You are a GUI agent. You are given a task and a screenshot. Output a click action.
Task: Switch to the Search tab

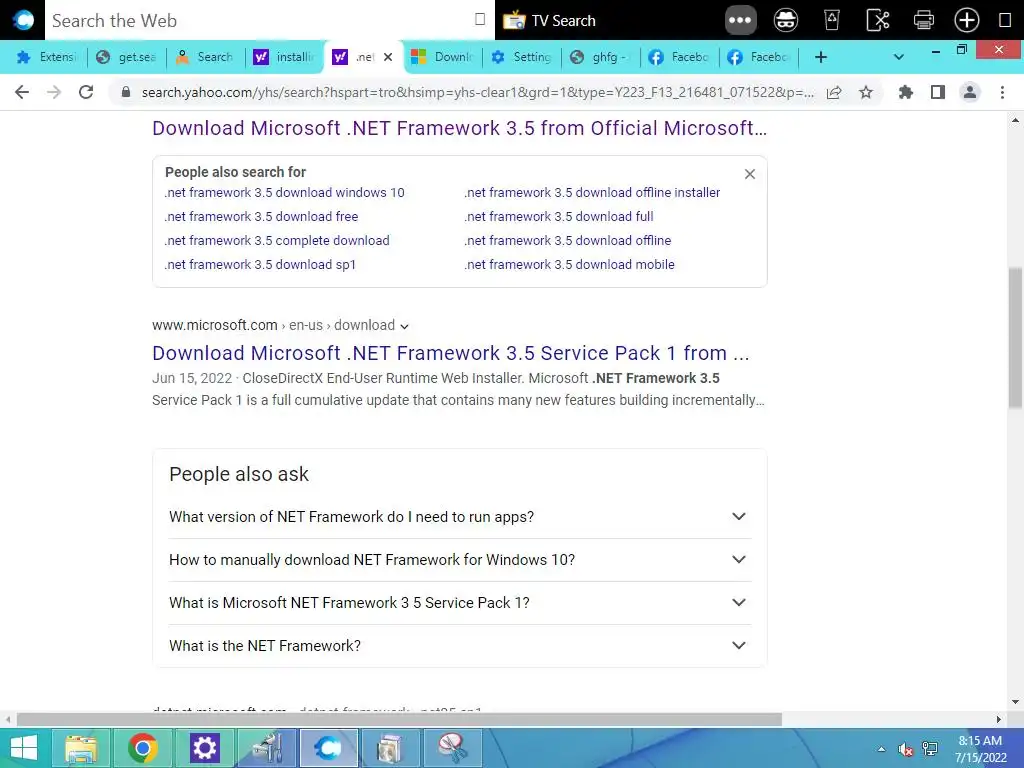(204, 57)
